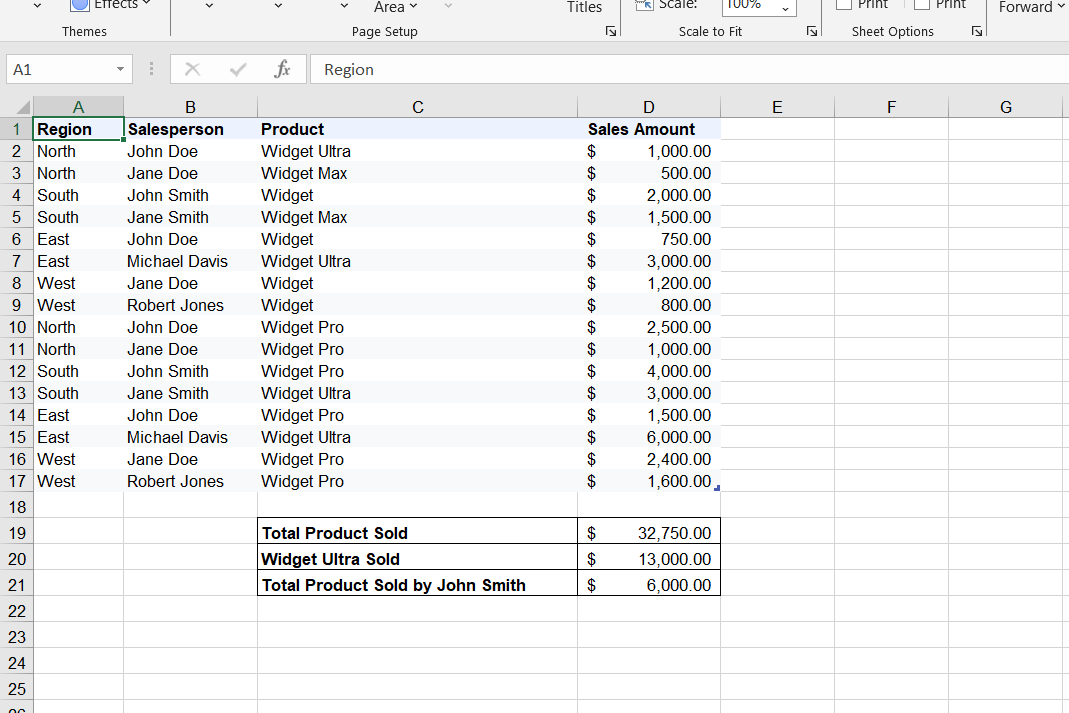This screenshot has width=1069, height=713.
Task: Click Total Product Sold by John Smith cell
Action: 417,585
